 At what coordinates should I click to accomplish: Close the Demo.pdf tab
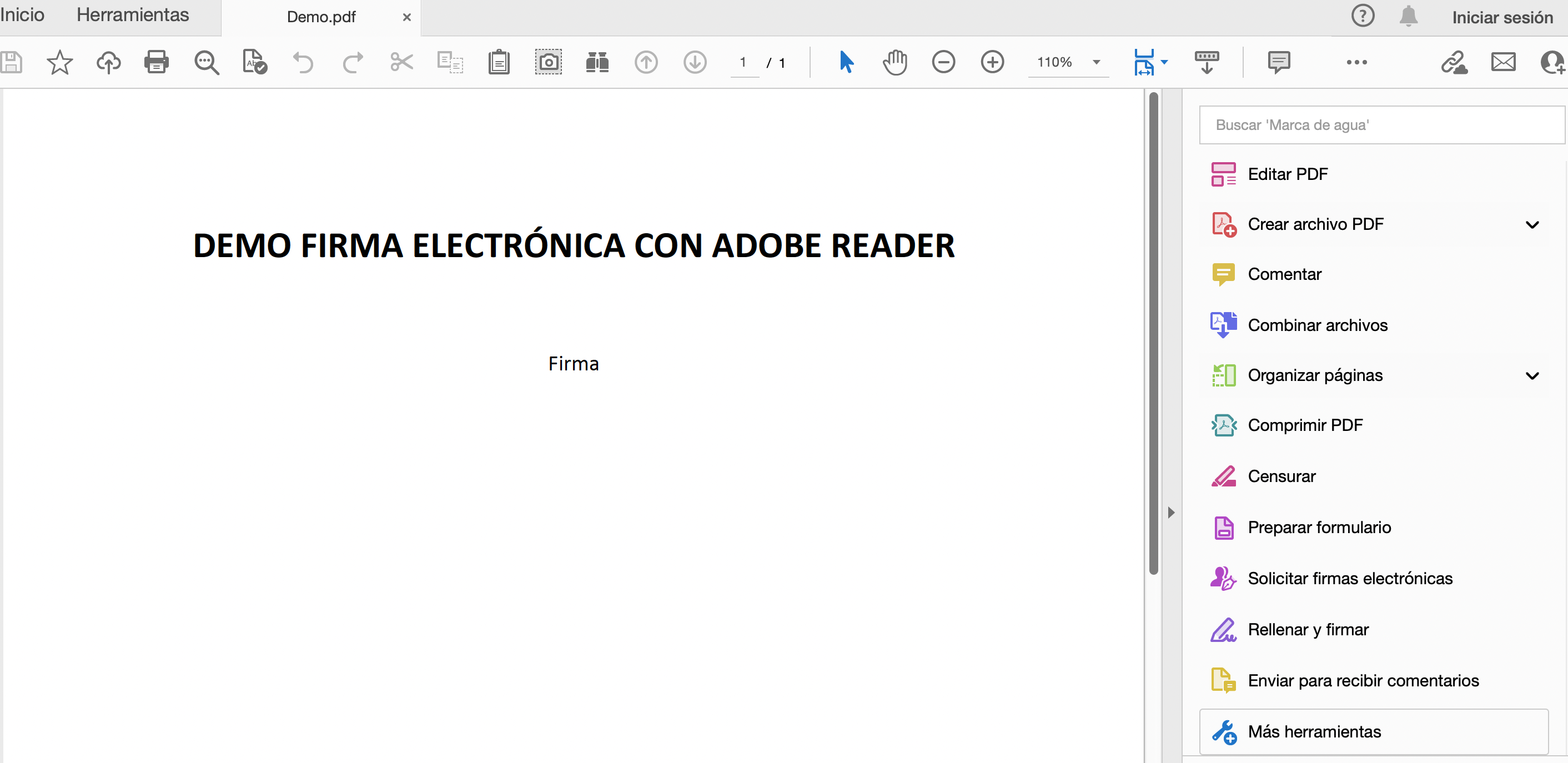click(x=406, y=18)
